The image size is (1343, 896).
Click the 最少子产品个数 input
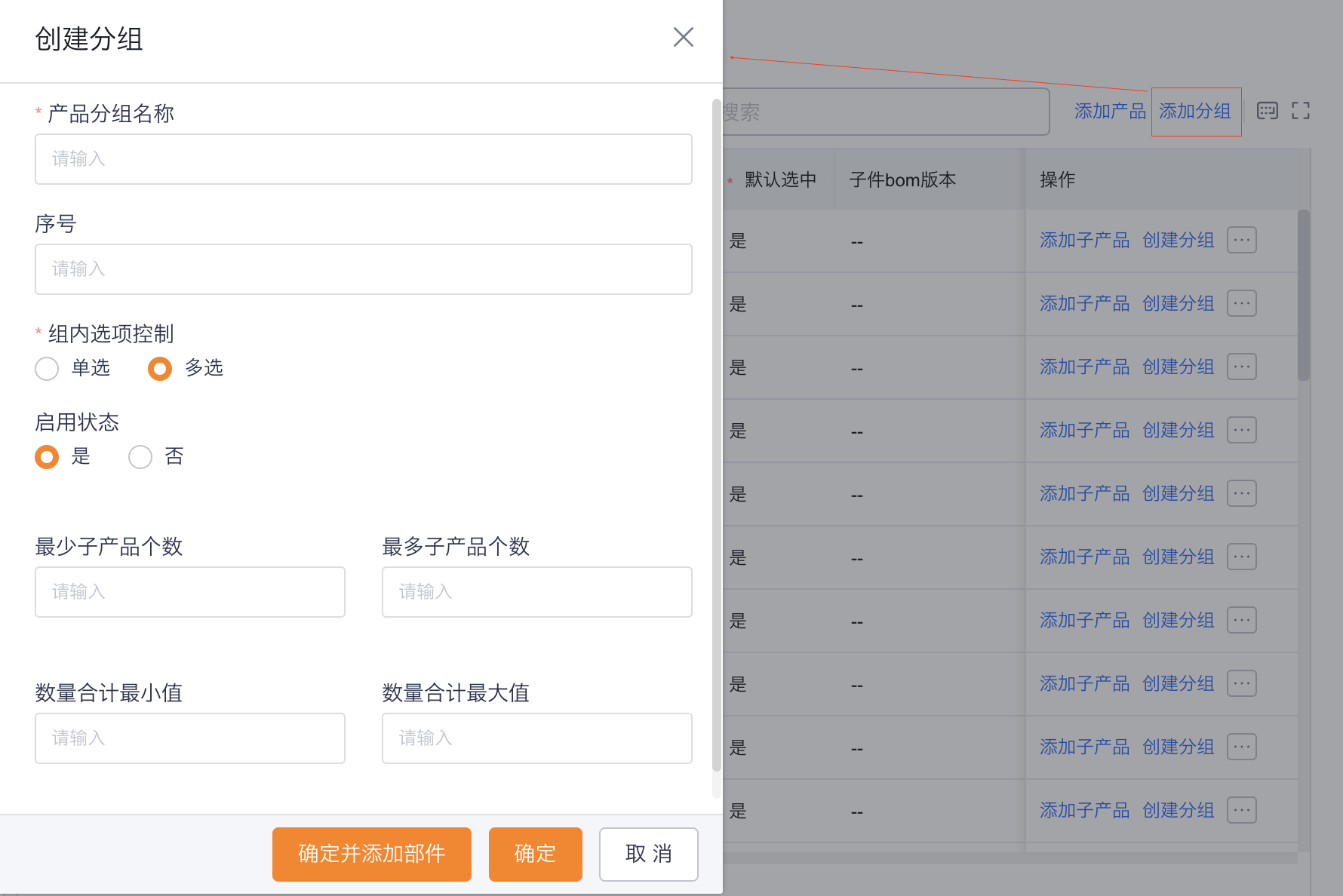click(189, 592)
